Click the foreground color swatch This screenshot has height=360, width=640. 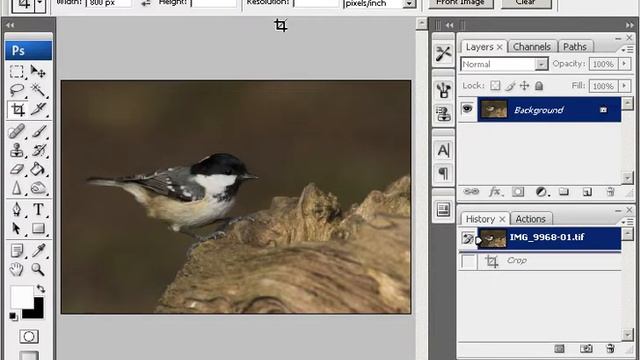[22, 297]
